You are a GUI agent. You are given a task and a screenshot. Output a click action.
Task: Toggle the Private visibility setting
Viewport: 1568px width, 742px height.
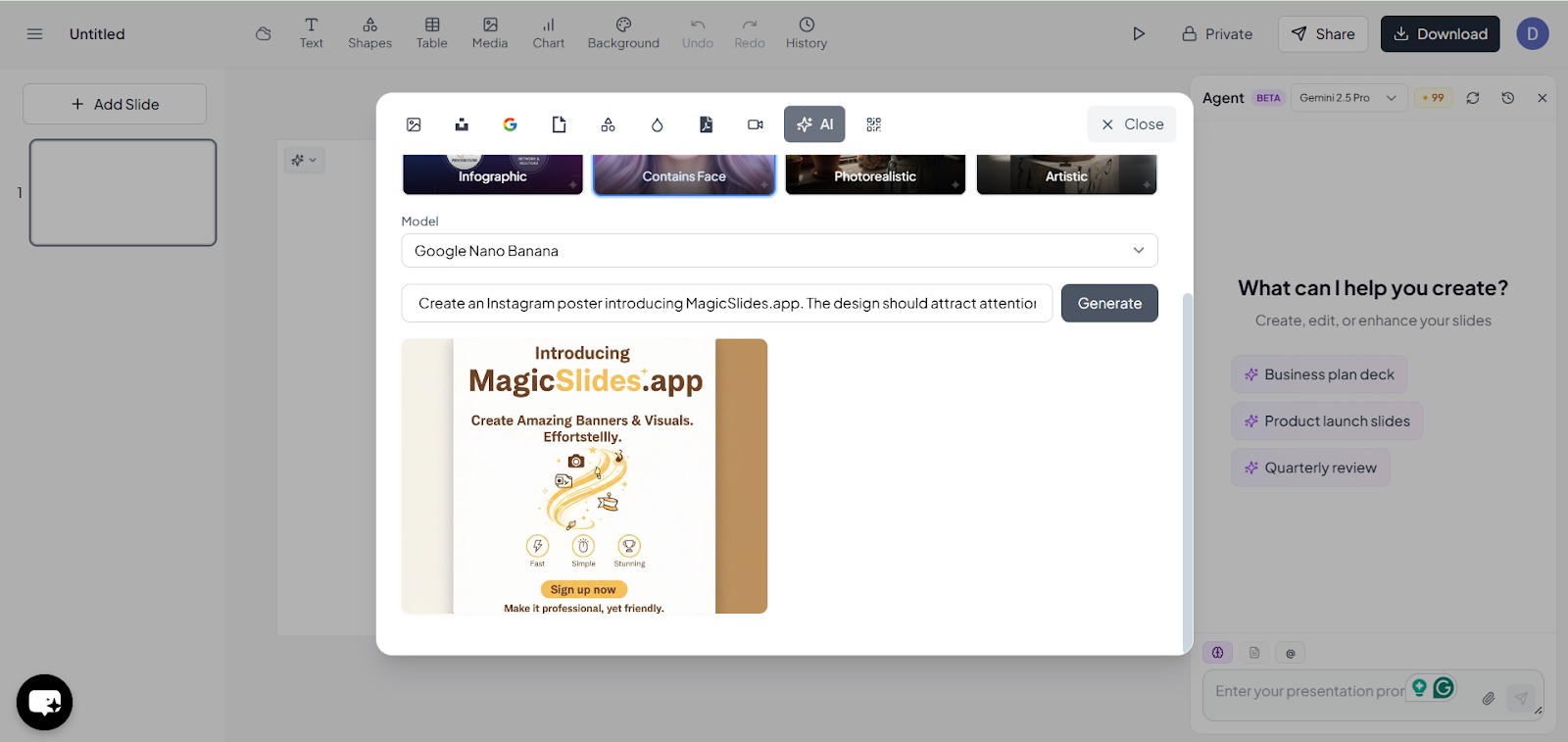(1217, 34)
